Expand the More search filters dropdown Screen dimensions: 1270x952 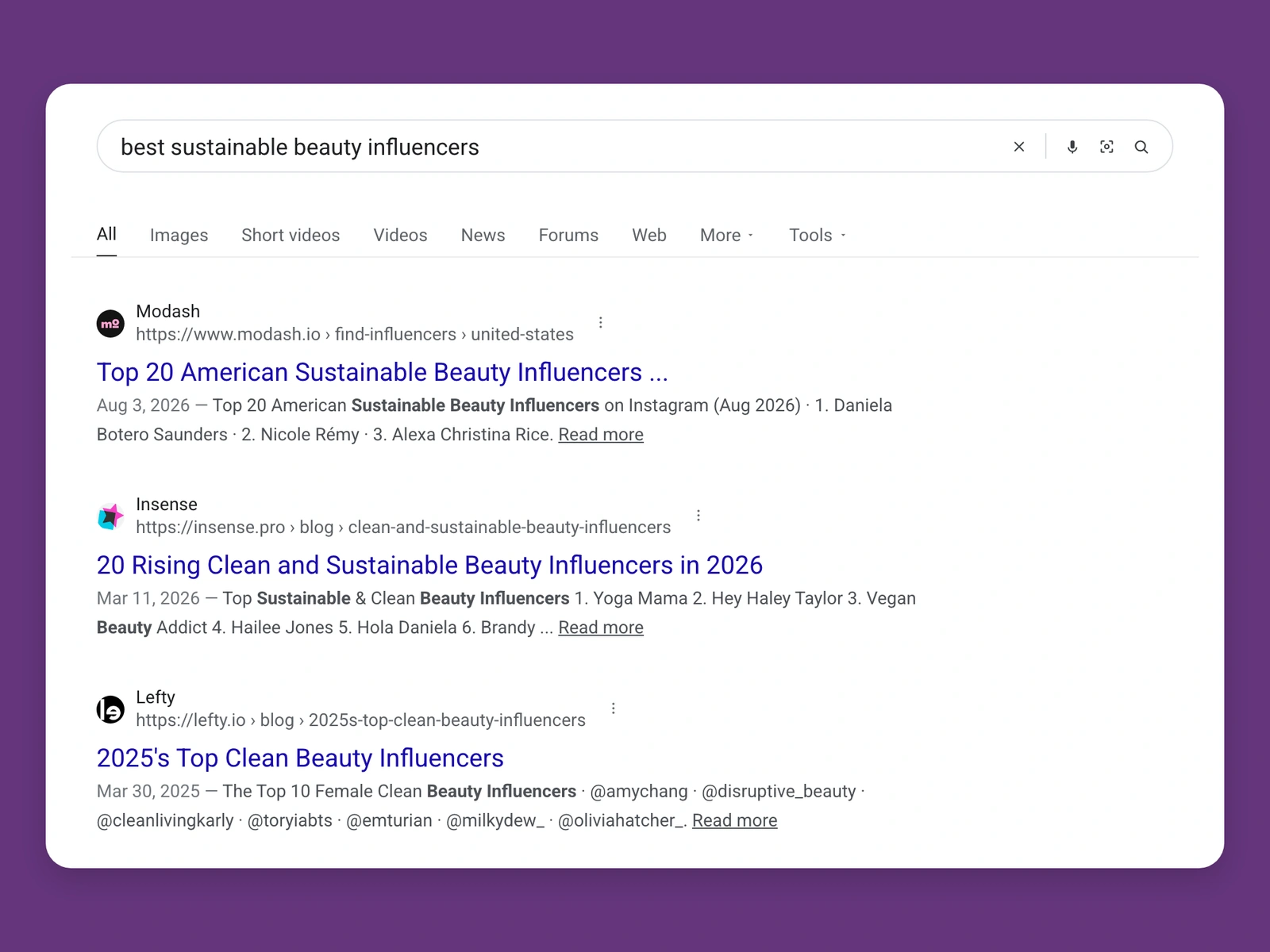[x=726, y=235]
